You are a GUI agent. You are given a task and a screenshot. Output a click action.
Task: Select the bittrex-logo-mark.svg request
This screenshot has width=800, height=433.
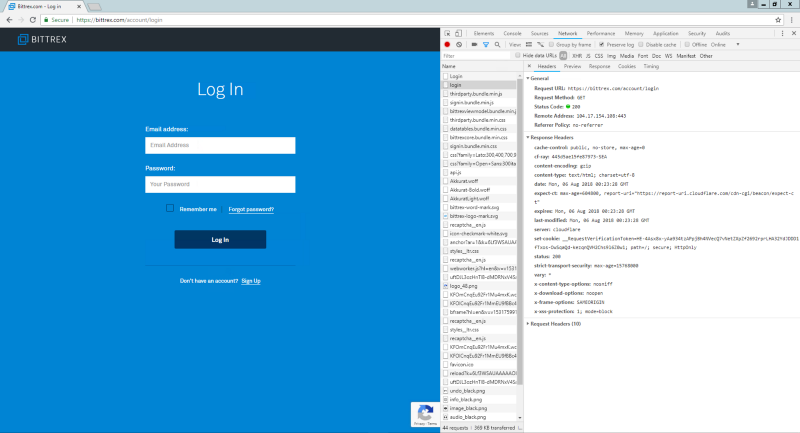(479, 216)
